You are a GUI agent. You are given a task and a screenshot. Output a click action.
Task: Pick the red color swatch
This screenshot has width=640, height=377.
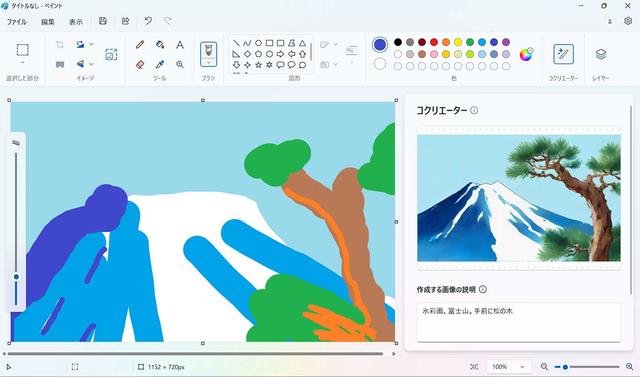point(434,42)
